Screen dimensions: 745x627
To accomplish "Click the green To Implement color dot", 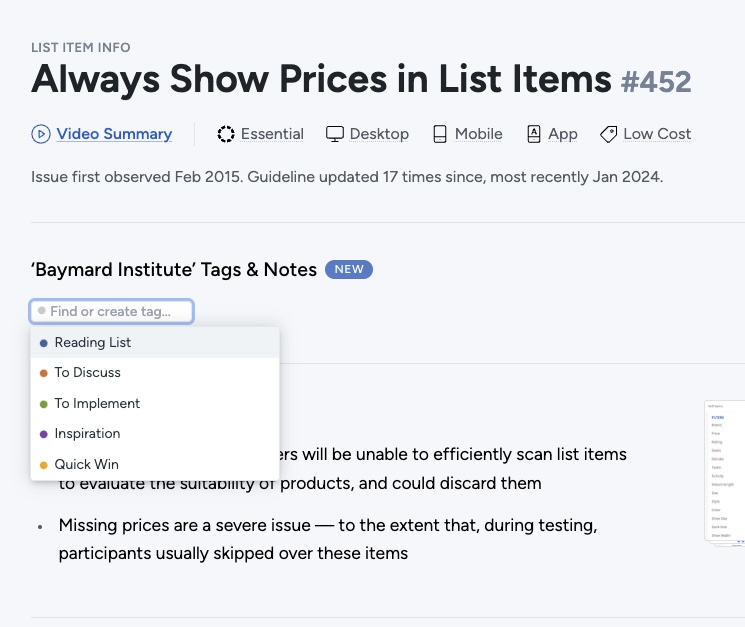I will [x=43, y=404].
